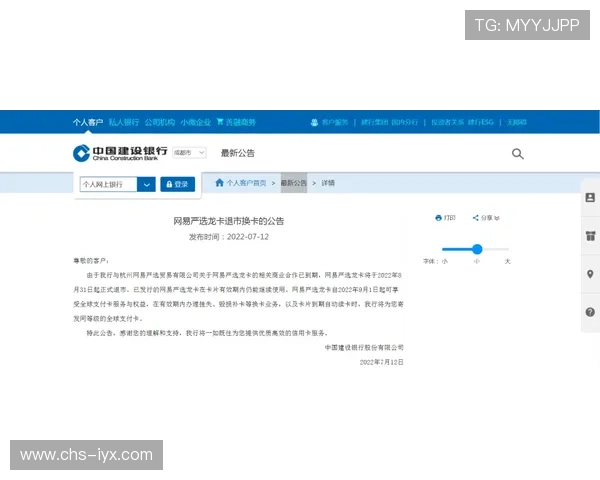Set font size to 小

[x=445, y=261]
